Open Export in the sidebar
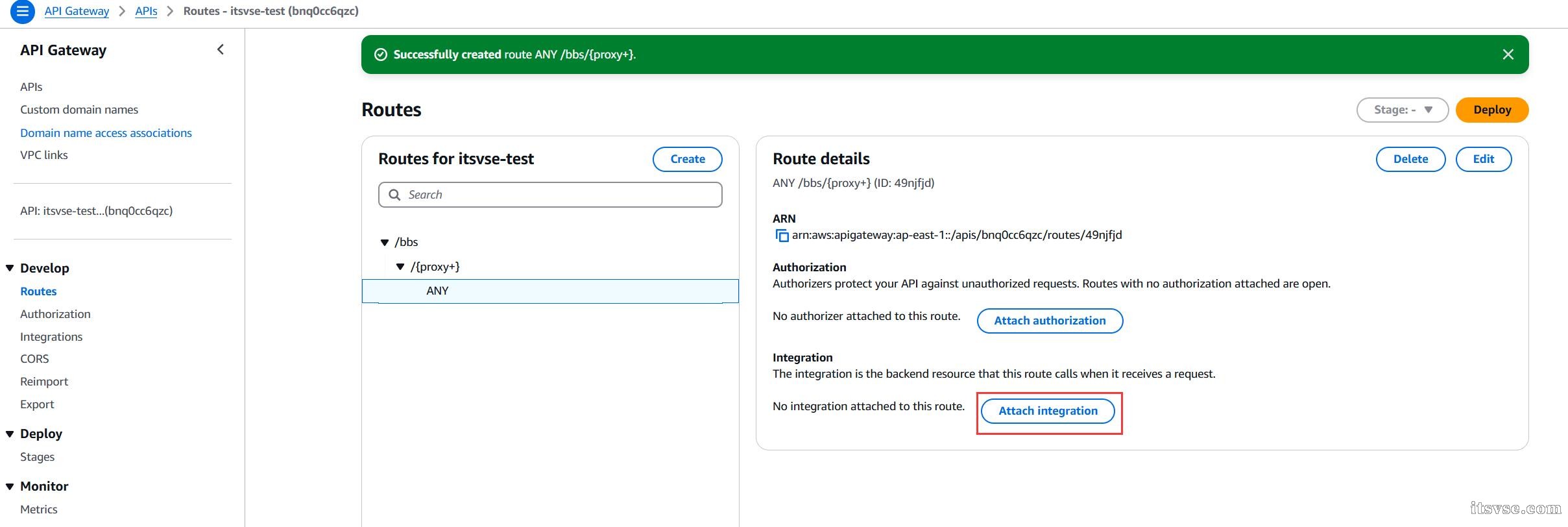This screenshot has width=1568, height=527. tap(37, 404)
